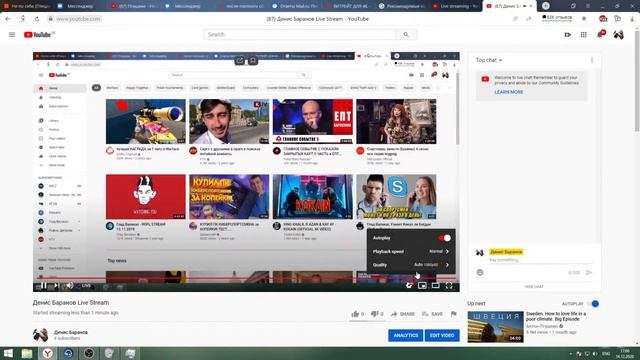Go back with the browser back arrow
The image size is (640, 360).
point(8,19)
